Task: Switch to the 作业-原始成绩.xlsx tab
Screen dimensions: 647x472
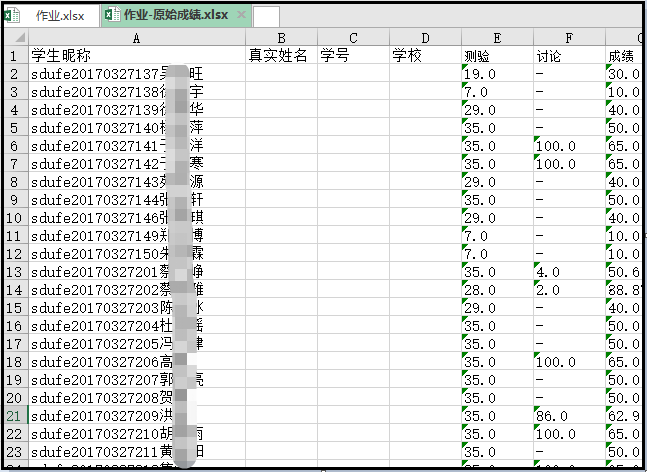Action: click(176, 16)
